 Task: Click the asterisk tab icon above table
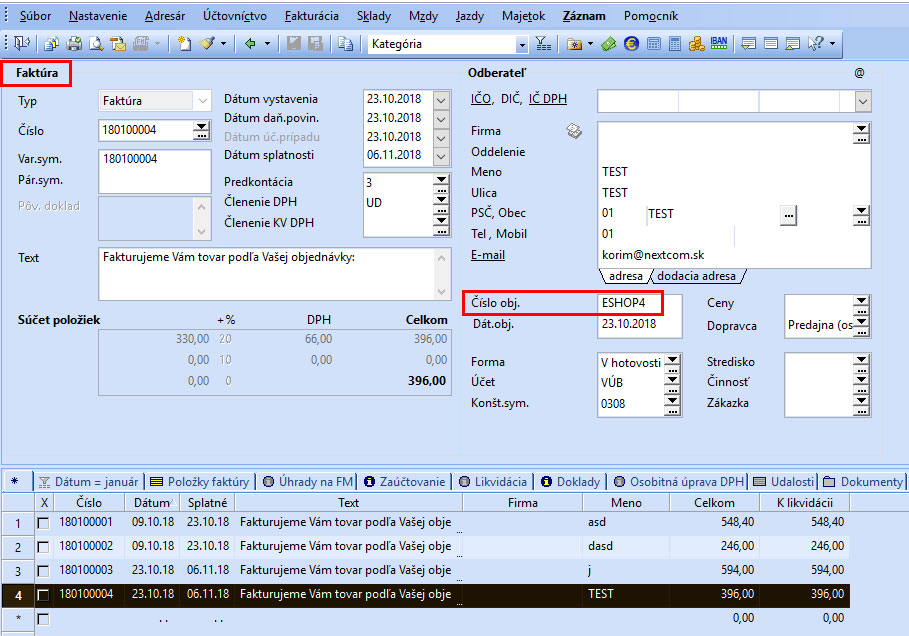click(14, 481)
